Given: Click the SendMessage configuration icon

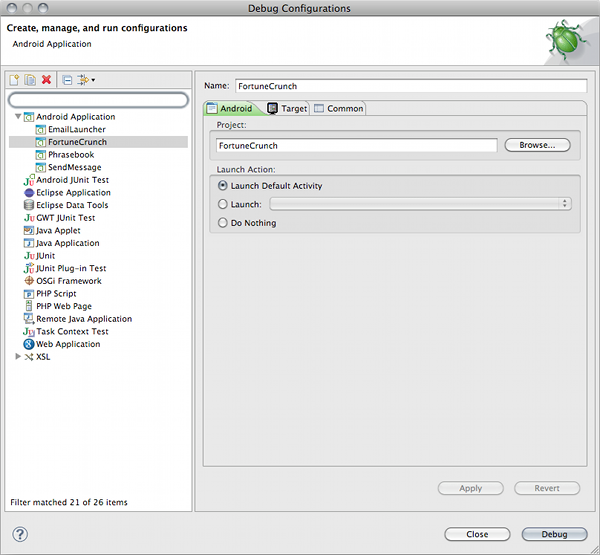Looking at the screenshot, I should click(41, 167).
